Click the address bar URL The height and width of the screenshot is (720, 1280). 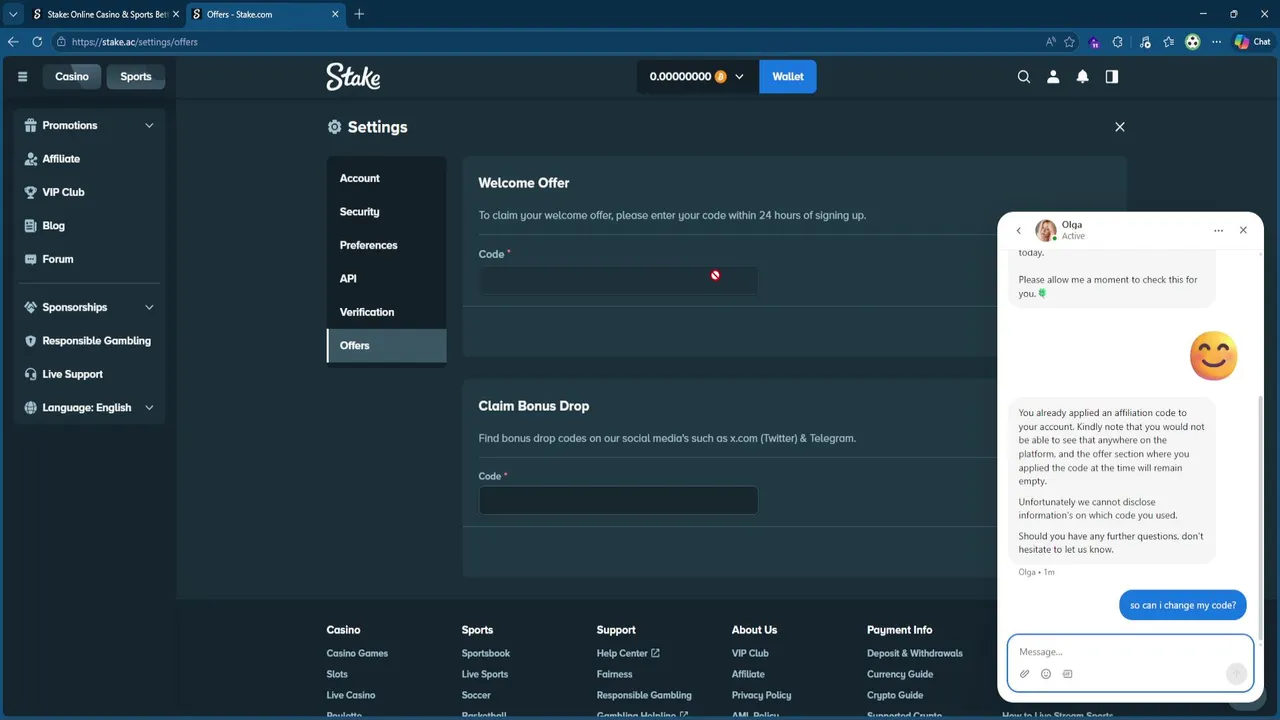(135, 42)
